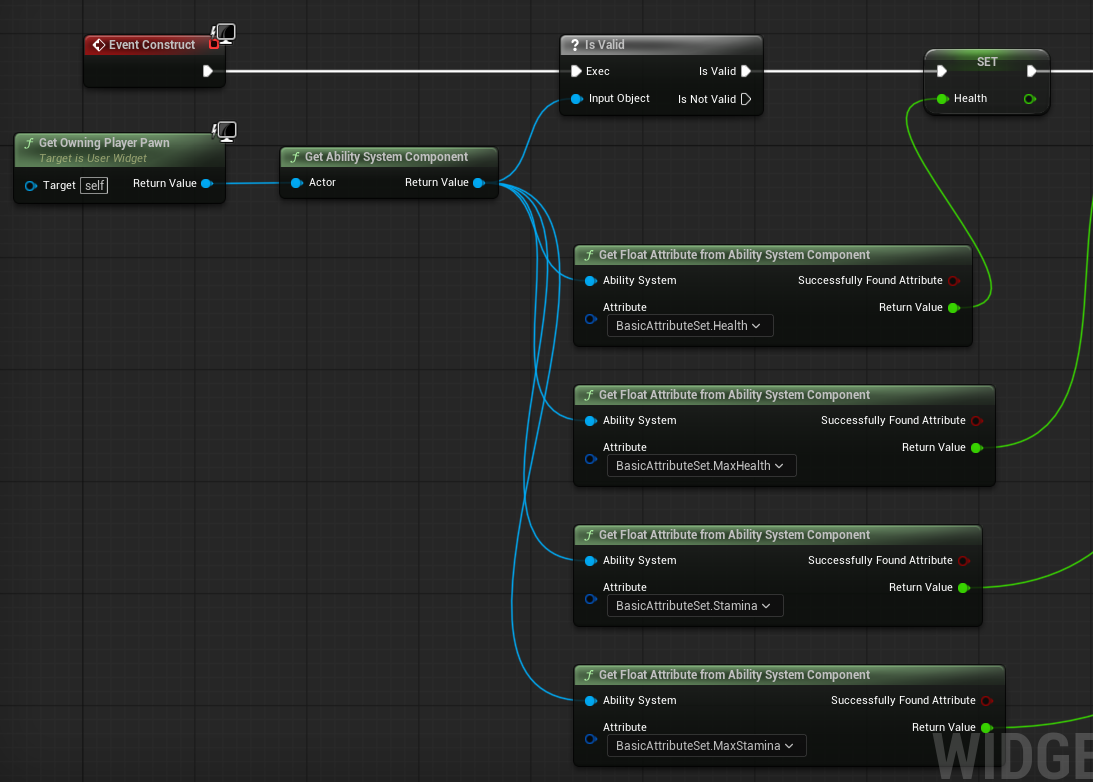This screenshot has width=1093, height=782.
Task: Click Return Value pin on the MaxStamina node
Action: tap(987, 728)
